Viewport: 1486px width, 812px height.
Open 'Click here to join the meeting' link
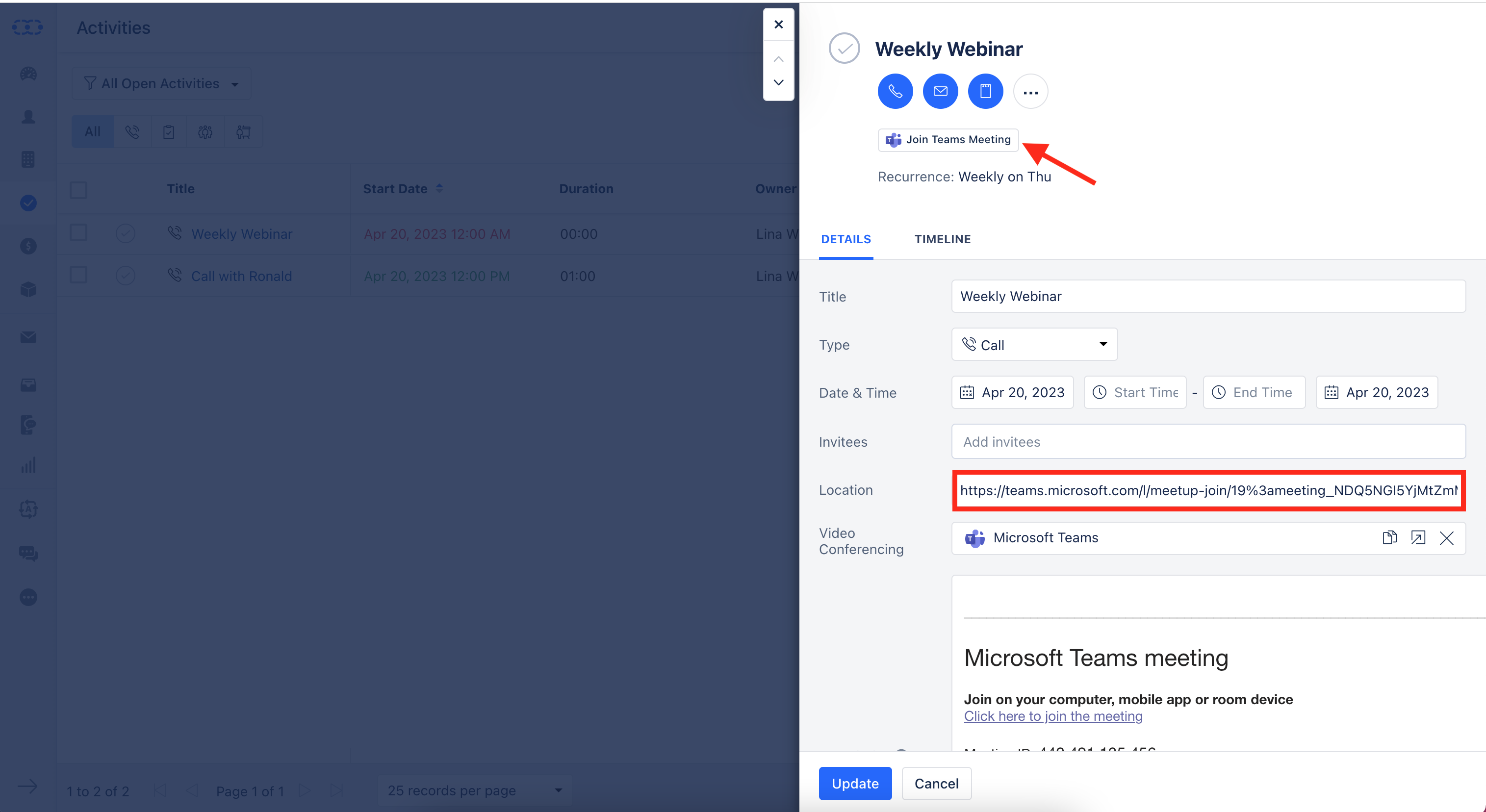[1053, 716]
